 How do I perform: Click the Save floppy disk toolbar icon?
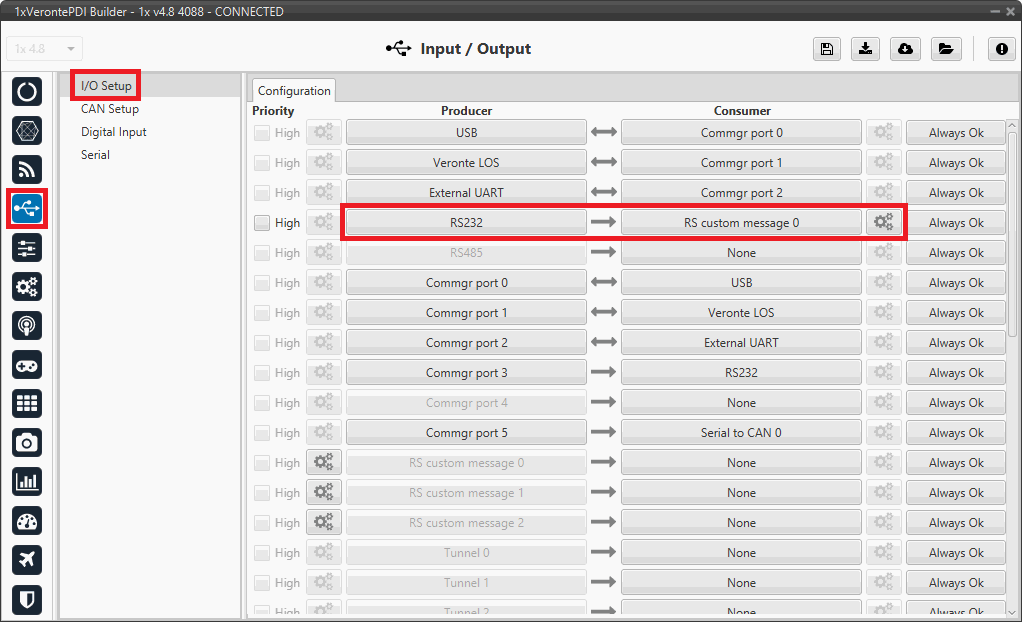(x=826, y=49)
